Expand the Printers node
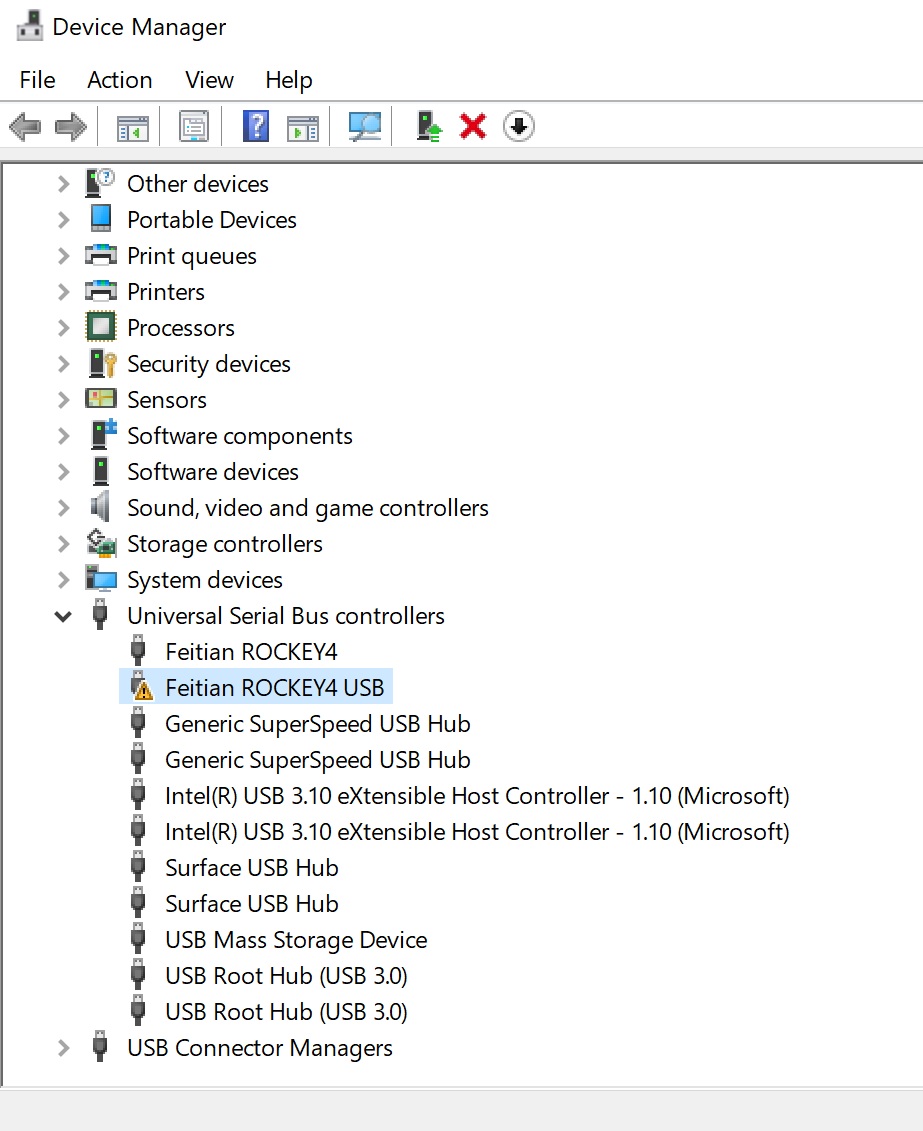The width and height of the screenshot is (923, 1131). (x=63, y=292)
